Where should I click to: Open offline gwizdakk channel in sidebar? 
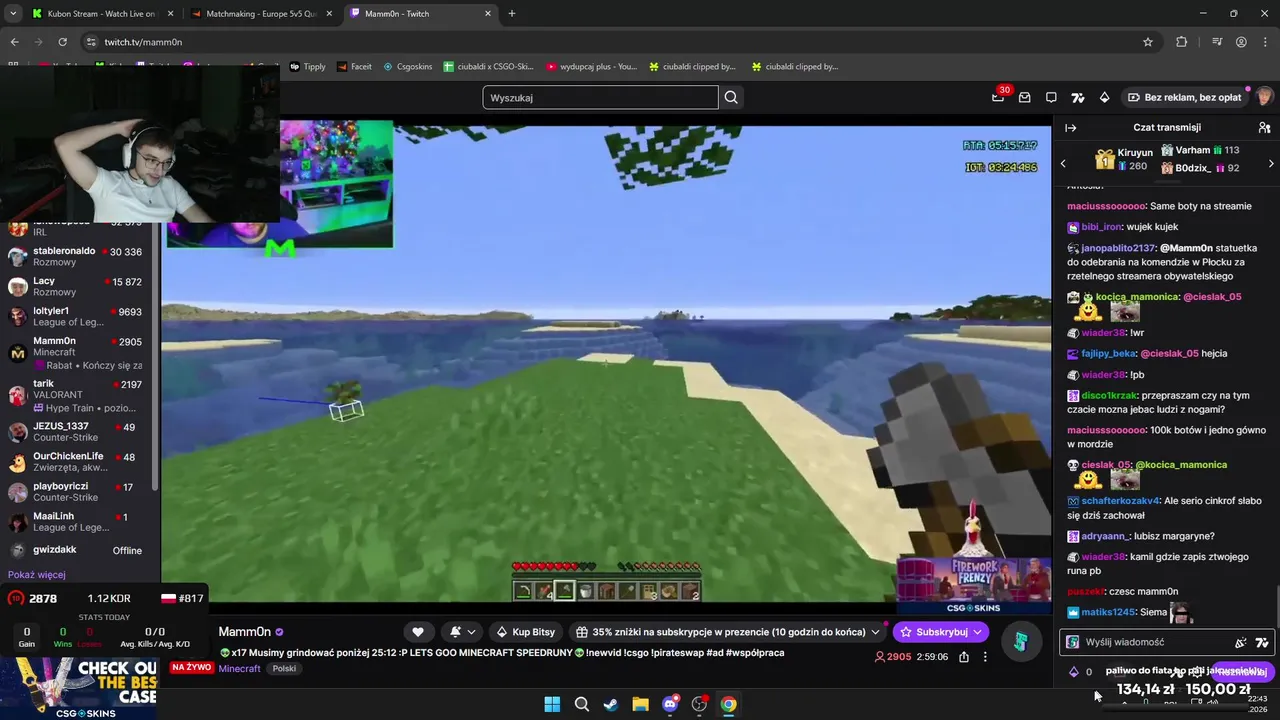(80, 550)
